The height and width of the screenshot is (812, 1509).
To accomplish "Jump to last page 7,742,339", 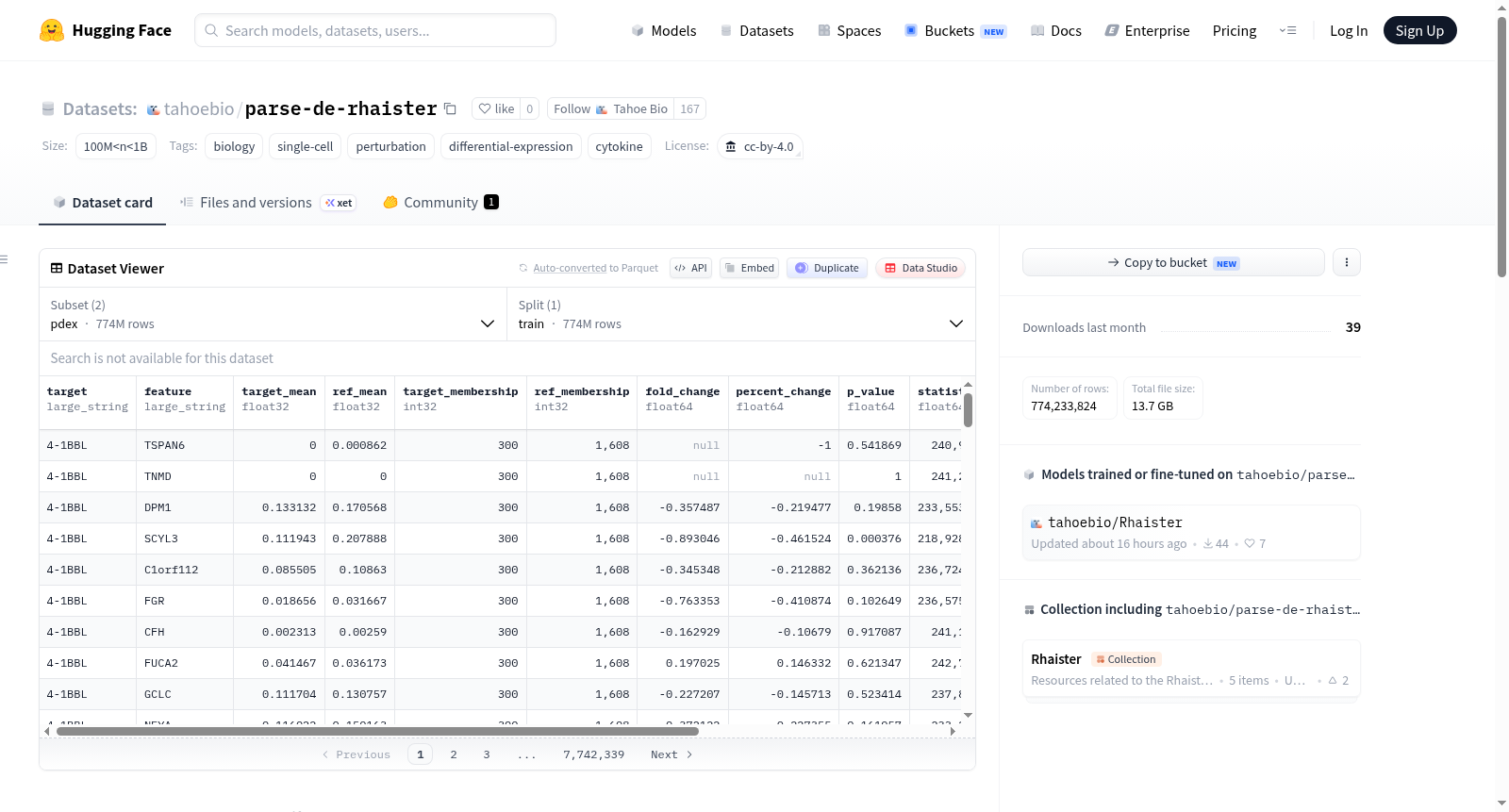I will pyautogui.click(x=594, y=754).
